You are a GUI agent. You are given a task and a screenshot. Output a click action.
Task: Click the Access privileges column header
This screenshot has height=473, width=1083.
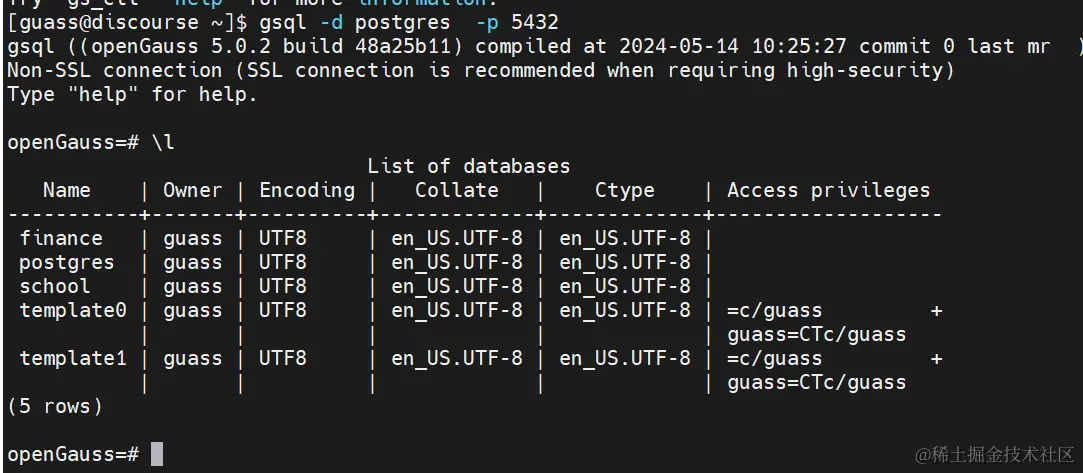pyautogui.click(x=828, y=190)
